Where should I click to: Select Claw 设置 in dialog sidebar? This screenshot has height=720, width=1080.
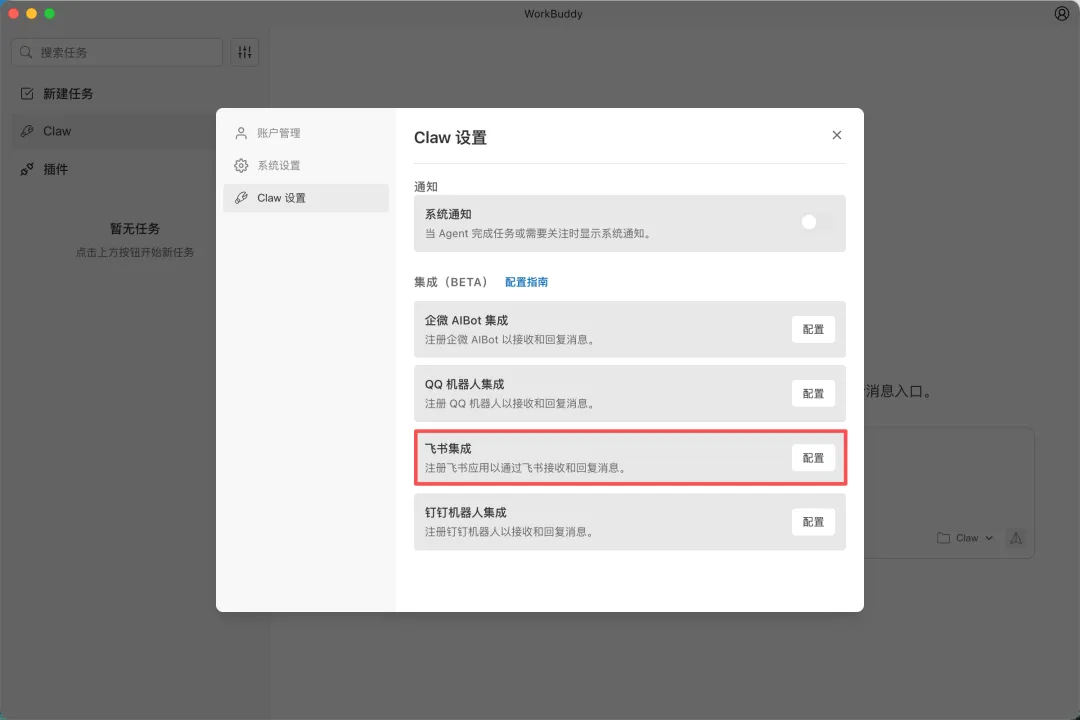tap(306, 198)
